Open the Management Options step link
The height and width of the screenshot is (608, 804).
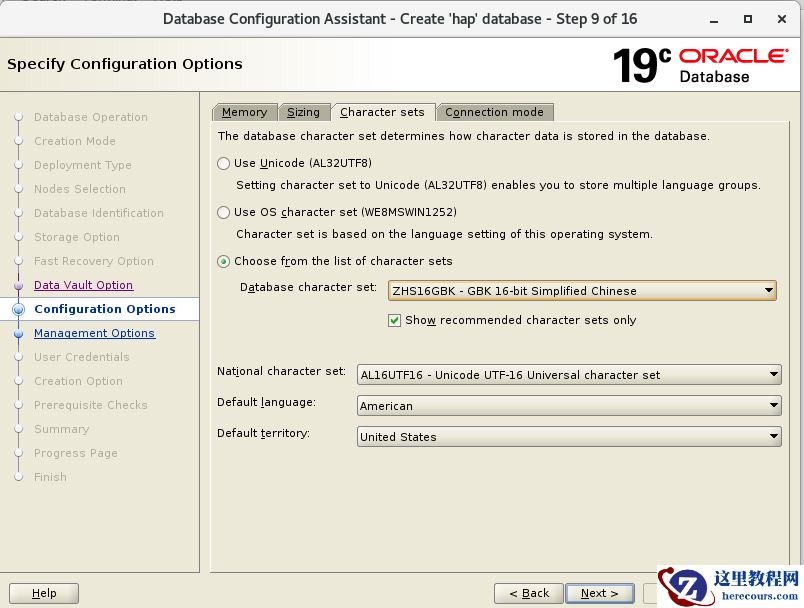(94, 333)
